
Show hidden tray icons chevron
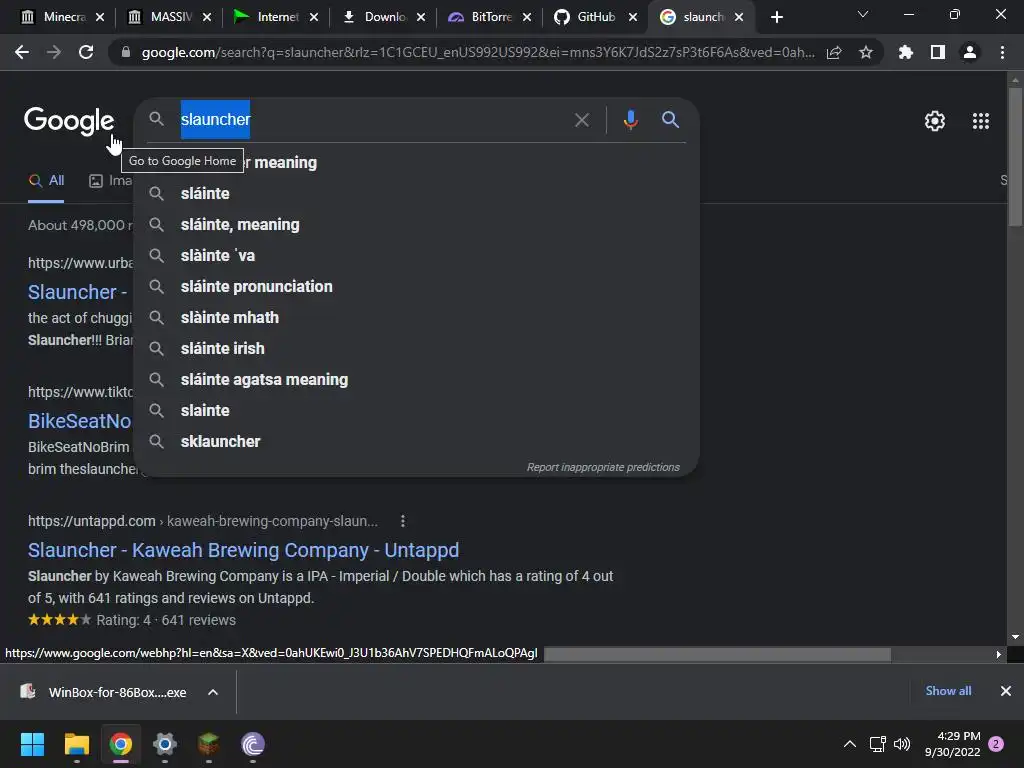(850, 744)
